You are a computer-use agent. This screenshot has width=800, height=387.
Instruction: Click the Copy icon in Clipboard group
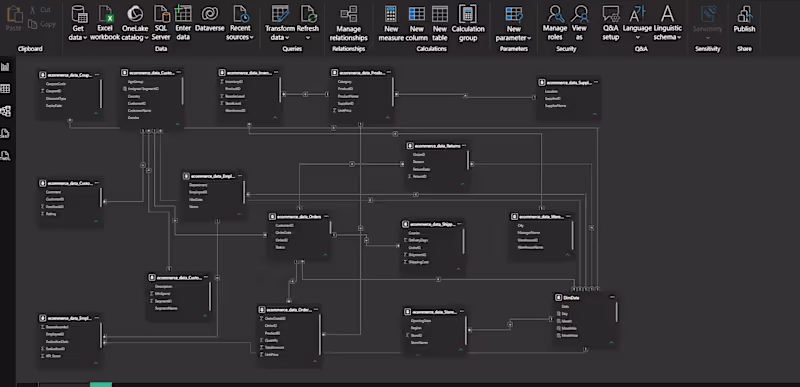tap(33, 24)
